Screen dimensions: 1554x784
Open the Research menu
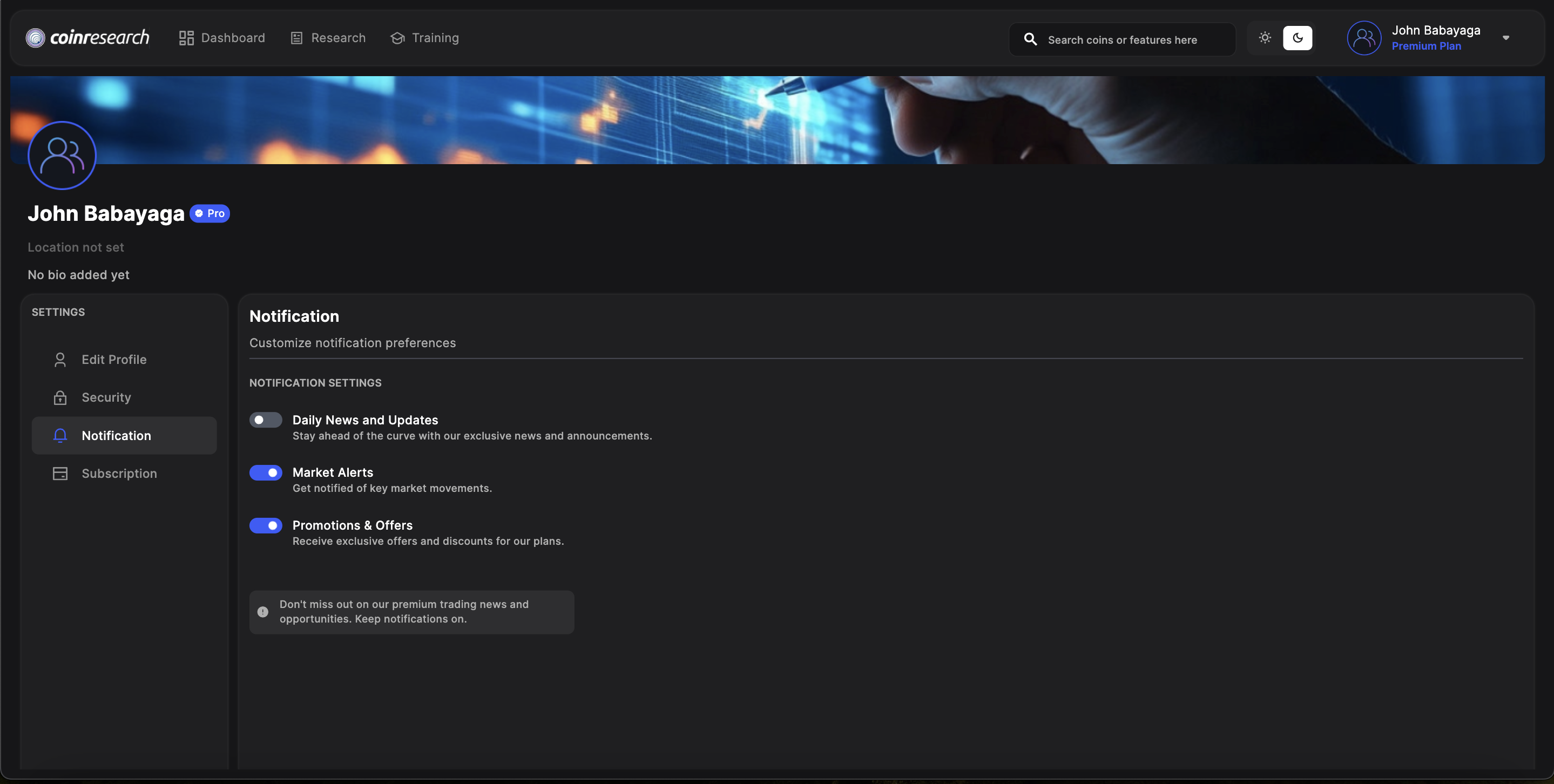click(x=328, y=38)
